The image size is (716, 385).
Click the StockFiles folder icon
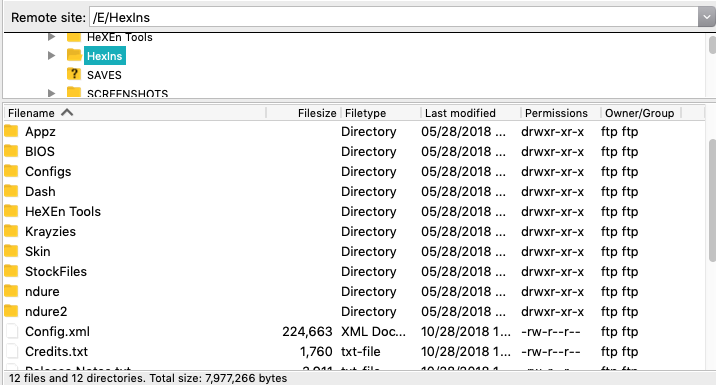(x=11, y=271)
